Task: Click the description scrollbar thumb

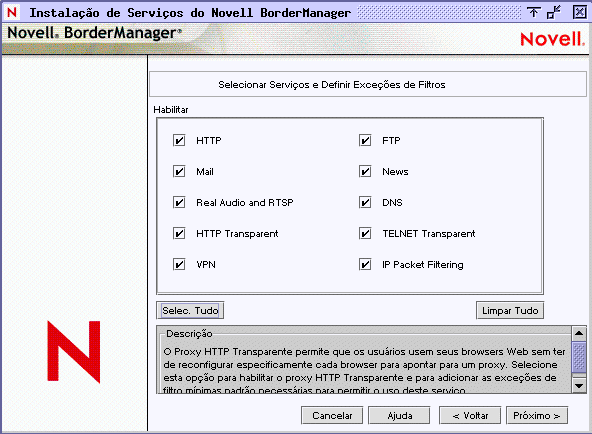Action: (579, 357)
